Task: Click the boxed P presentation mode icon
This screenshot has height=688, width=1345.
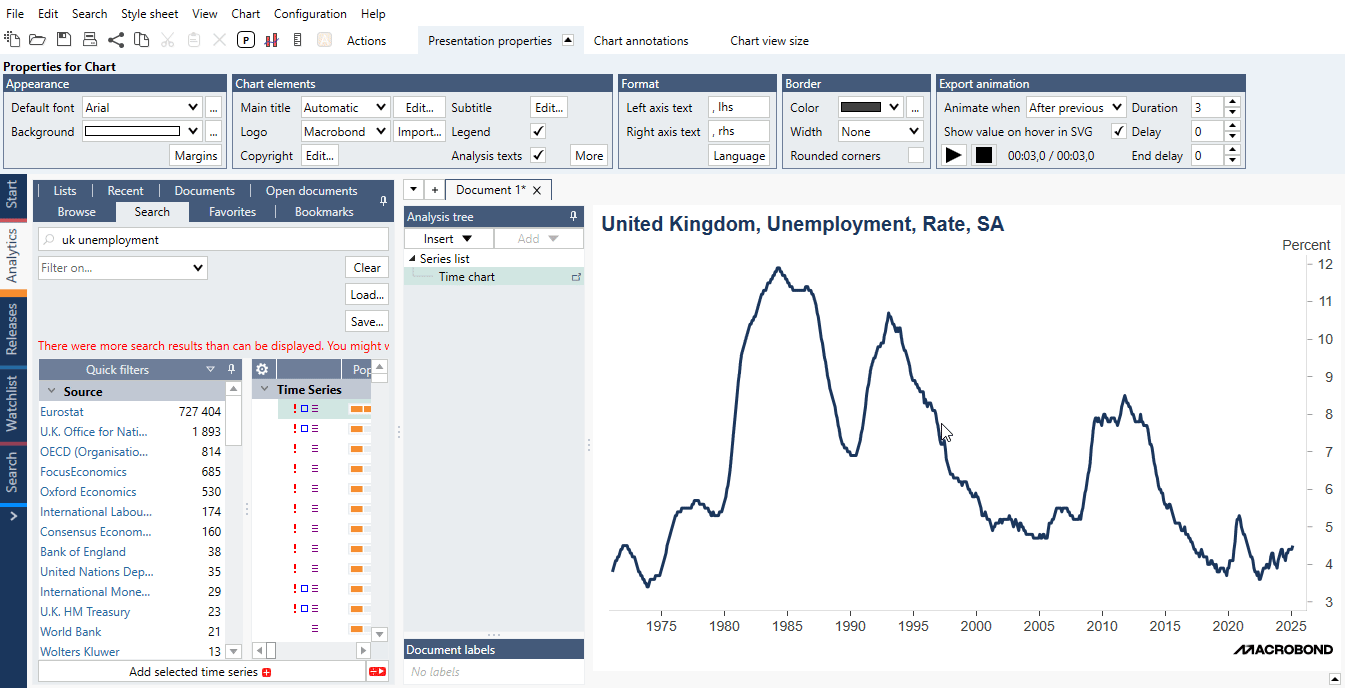Action: coord(246,40)
